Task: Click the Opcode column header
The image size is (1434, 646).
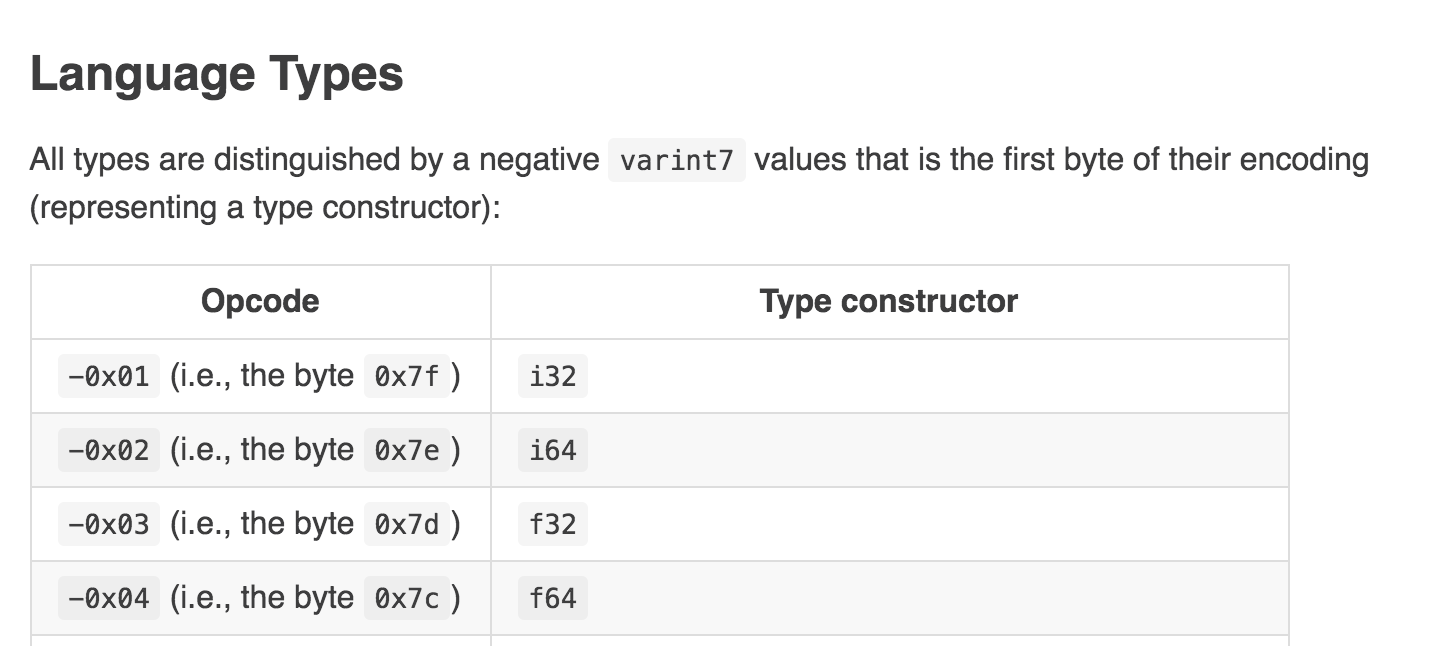Action: [x=260, y=301]
